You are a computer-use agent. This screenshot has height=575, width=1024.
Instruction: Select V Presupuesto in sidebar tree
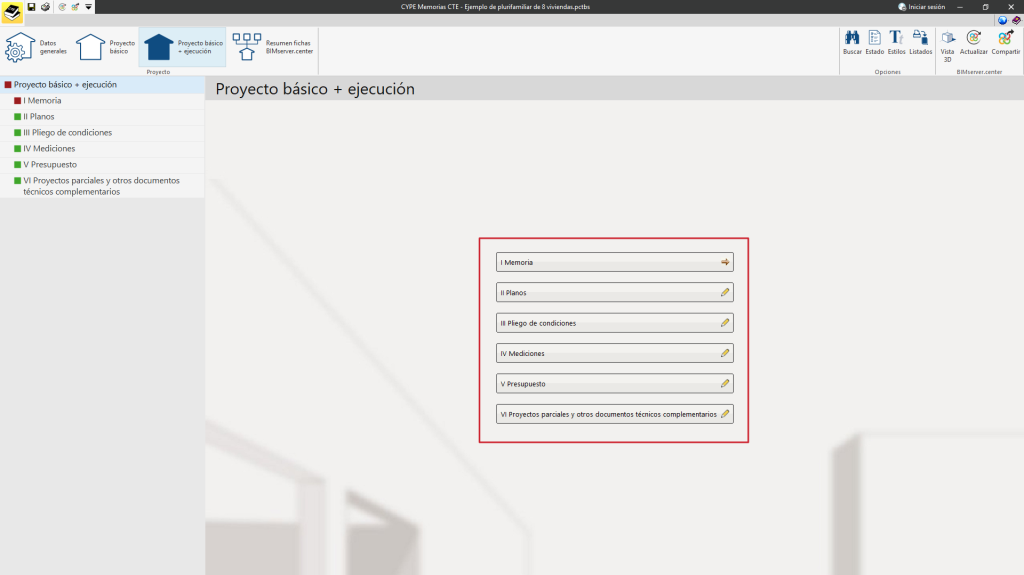pyautogui.click(x=103, y=165)
